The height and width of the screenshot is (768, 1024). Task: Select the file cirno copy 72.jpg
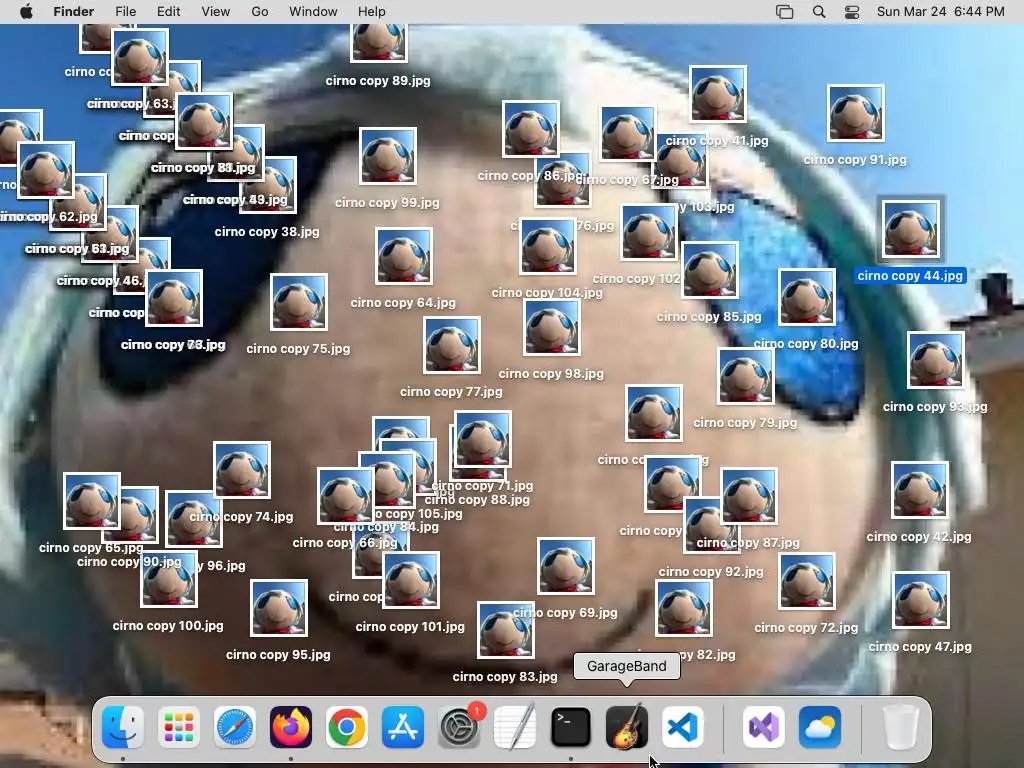tap(807, 581)
